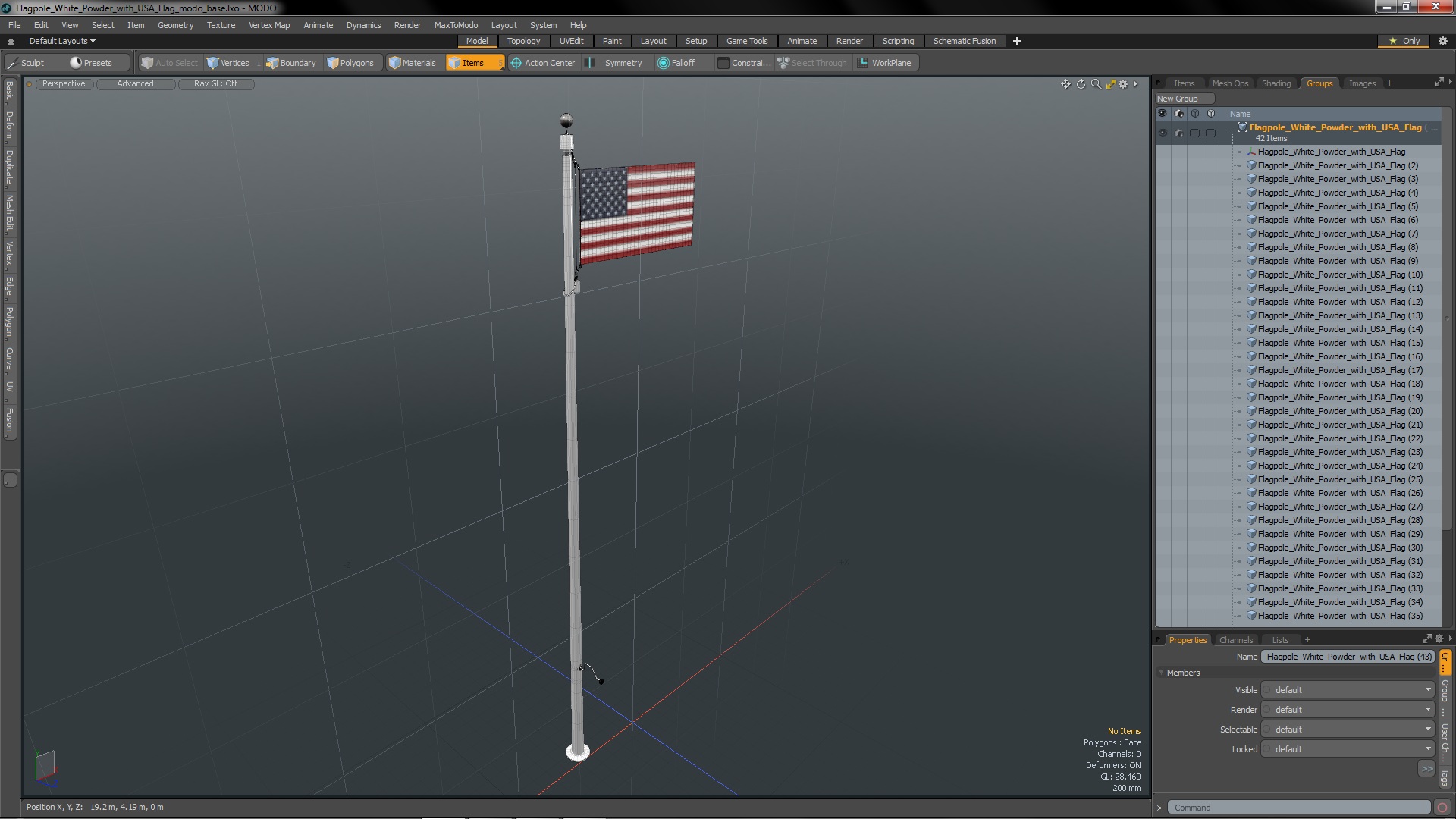Enable the Falloff tool icon
This screenshot has width=1456, height=819.
[664, 63]
